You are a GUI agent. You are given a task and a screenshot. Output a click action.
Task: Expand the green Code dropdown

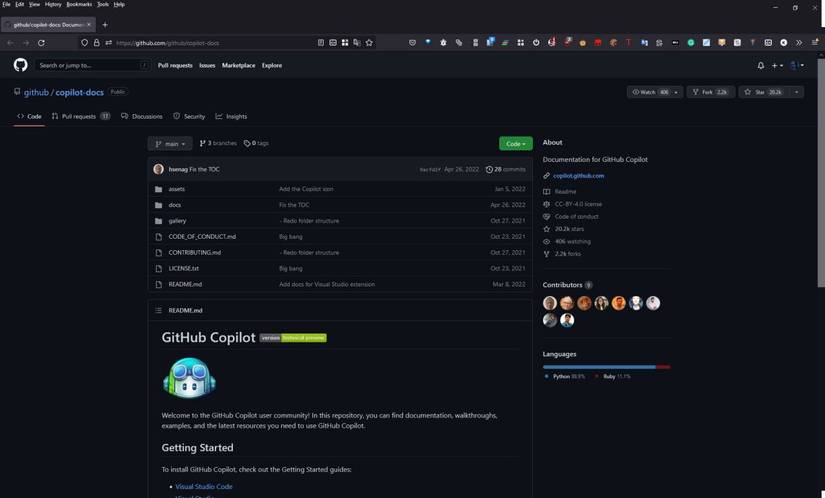(516, 144)
